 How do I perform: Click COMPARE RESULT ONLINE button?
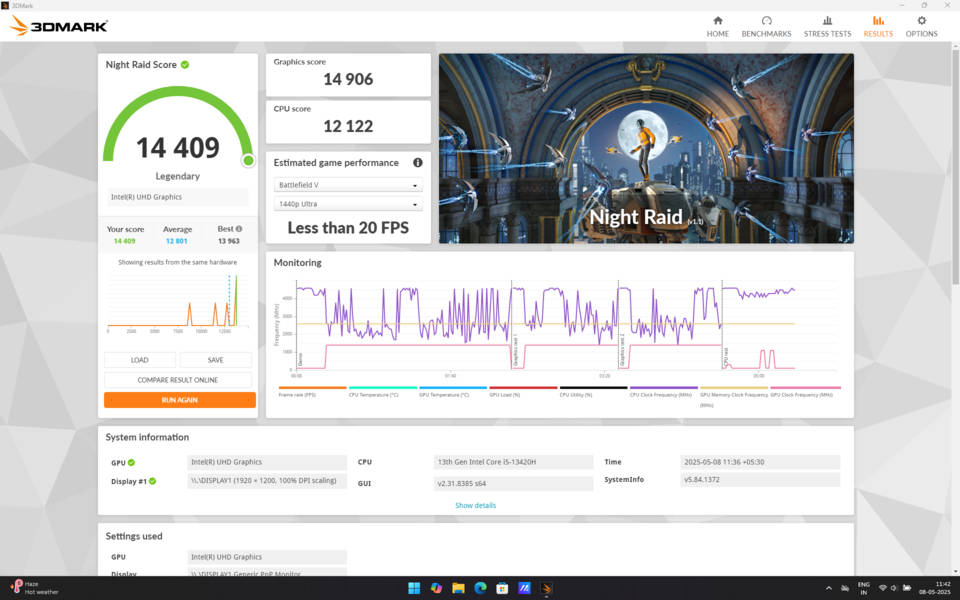pyautogui.click(x=178, y=380)
